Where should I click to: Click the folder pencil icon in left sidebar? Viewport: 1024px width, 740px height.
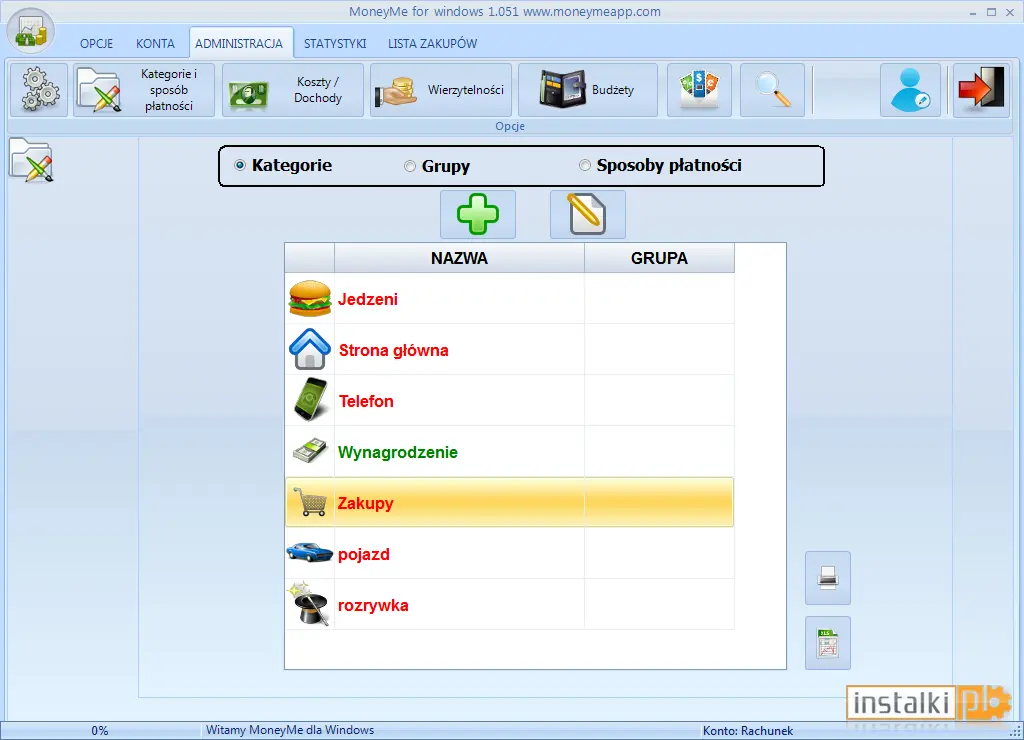pos(31,160)
